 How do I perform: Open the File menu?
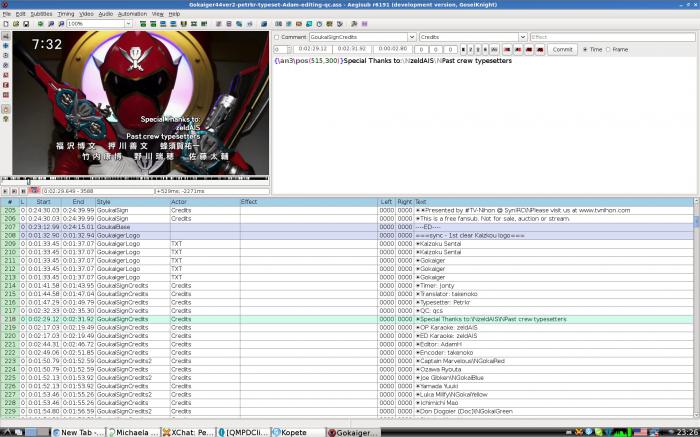click(x=6, y=14)
